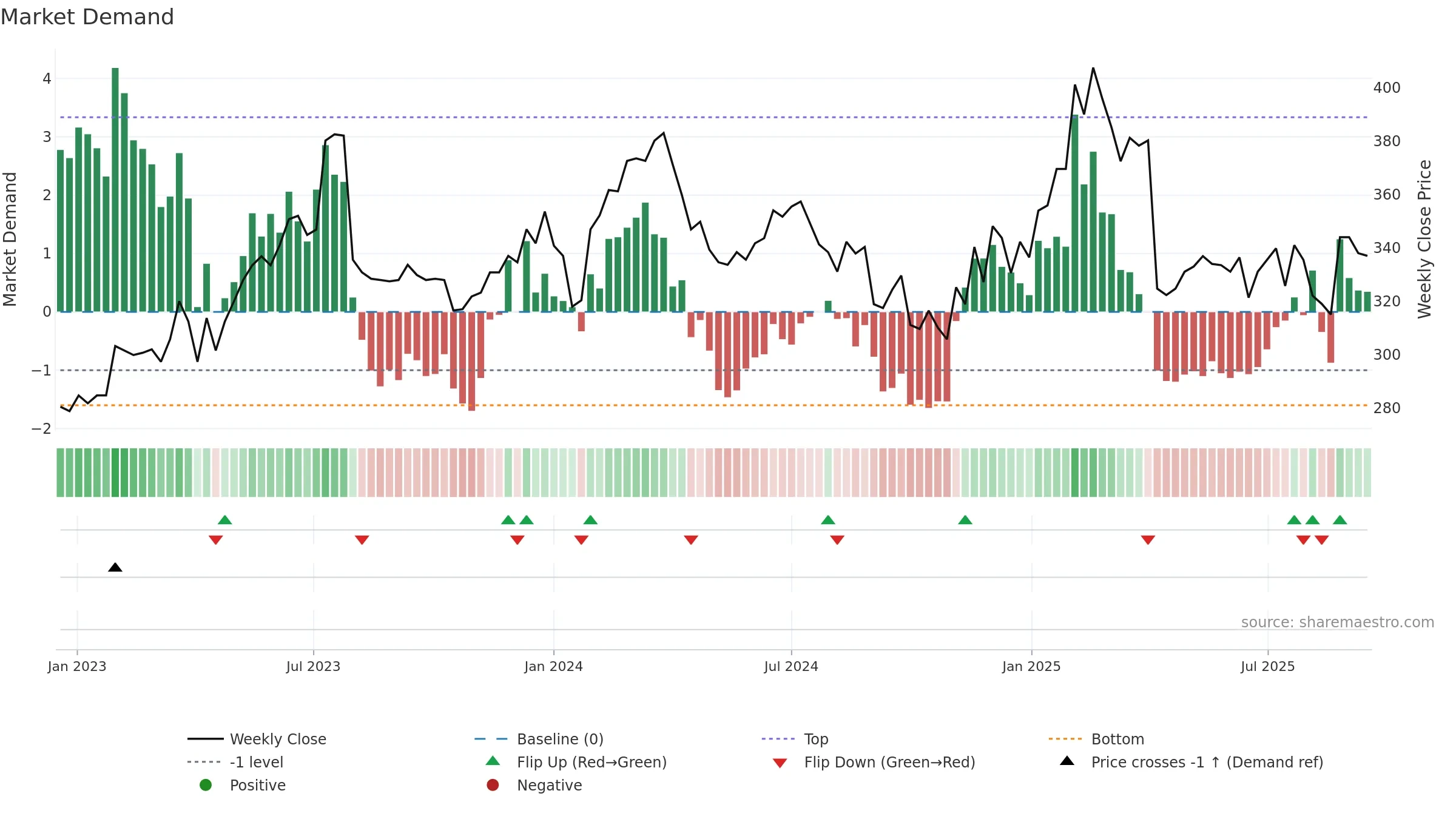
Task: Toggle the Top legend line
Action: pos(795,739)
